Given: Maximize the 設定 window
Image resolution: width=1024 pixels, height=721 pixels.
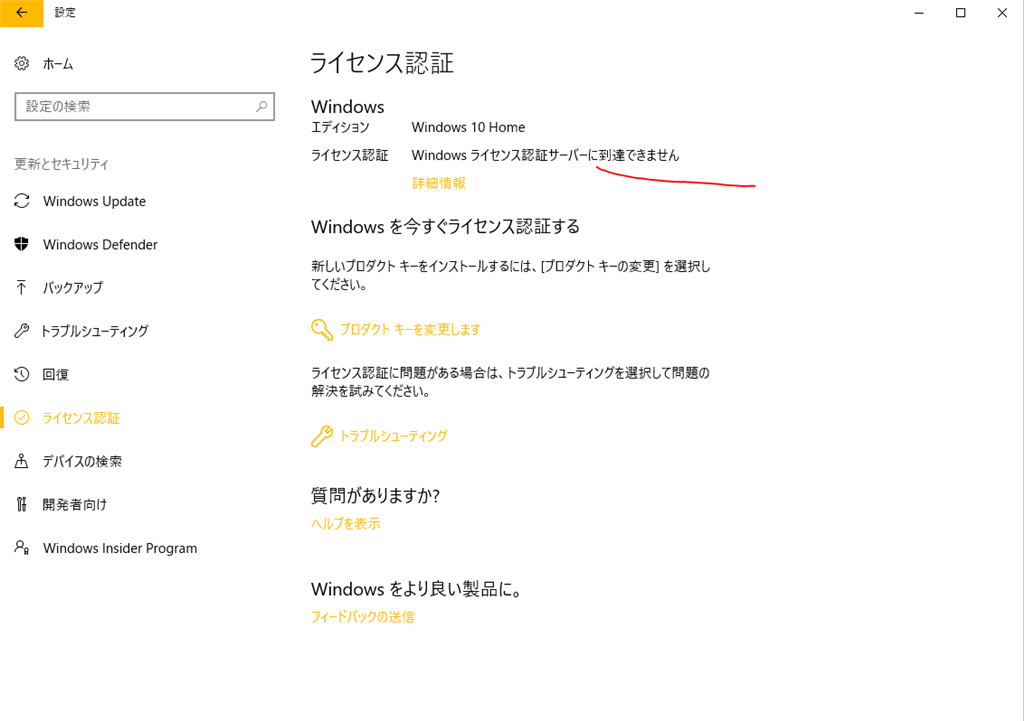Looking at the screenshot, I should tap(961, 13).
